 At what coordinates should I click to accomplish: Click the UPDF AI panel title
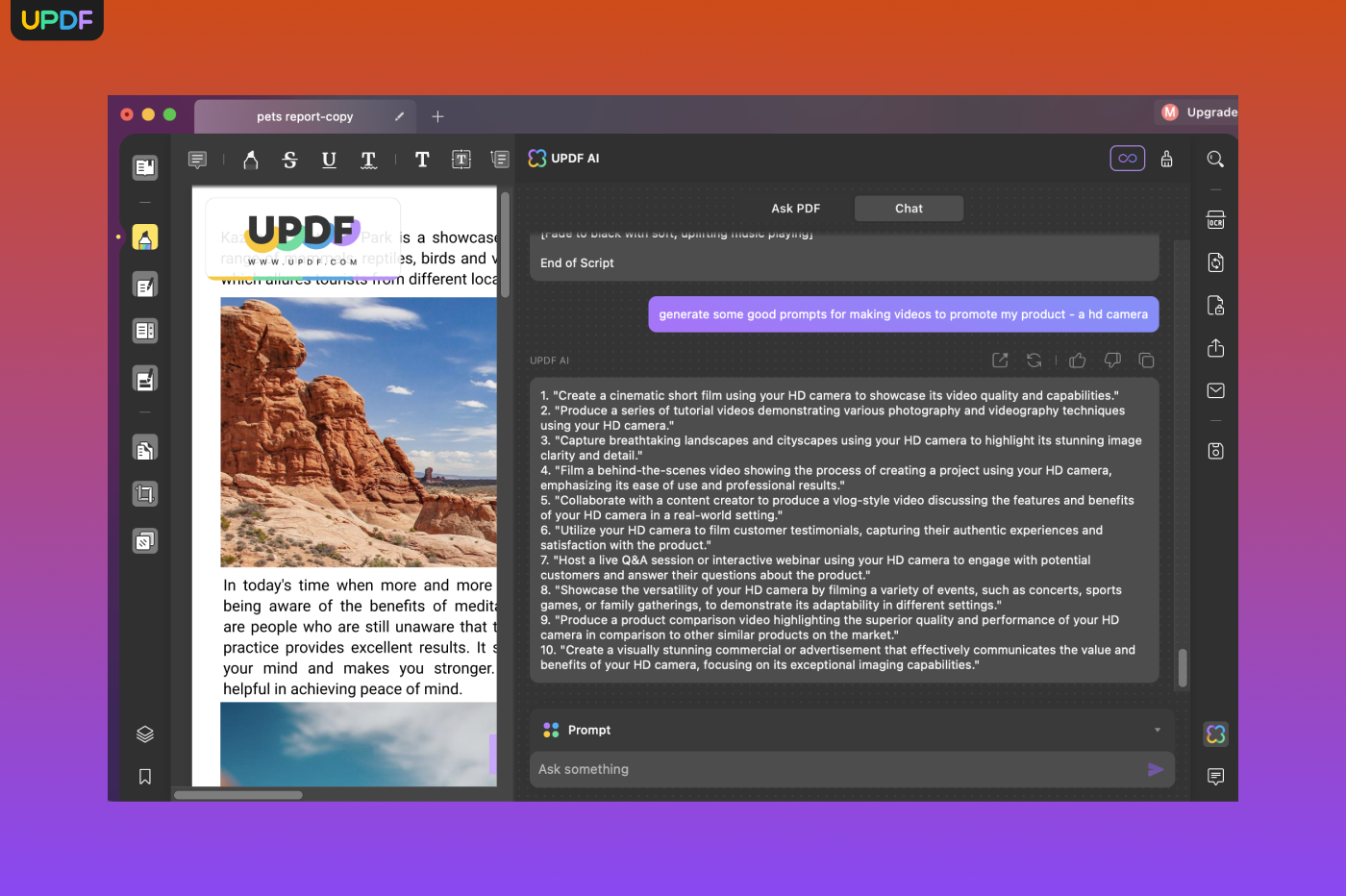575,159
